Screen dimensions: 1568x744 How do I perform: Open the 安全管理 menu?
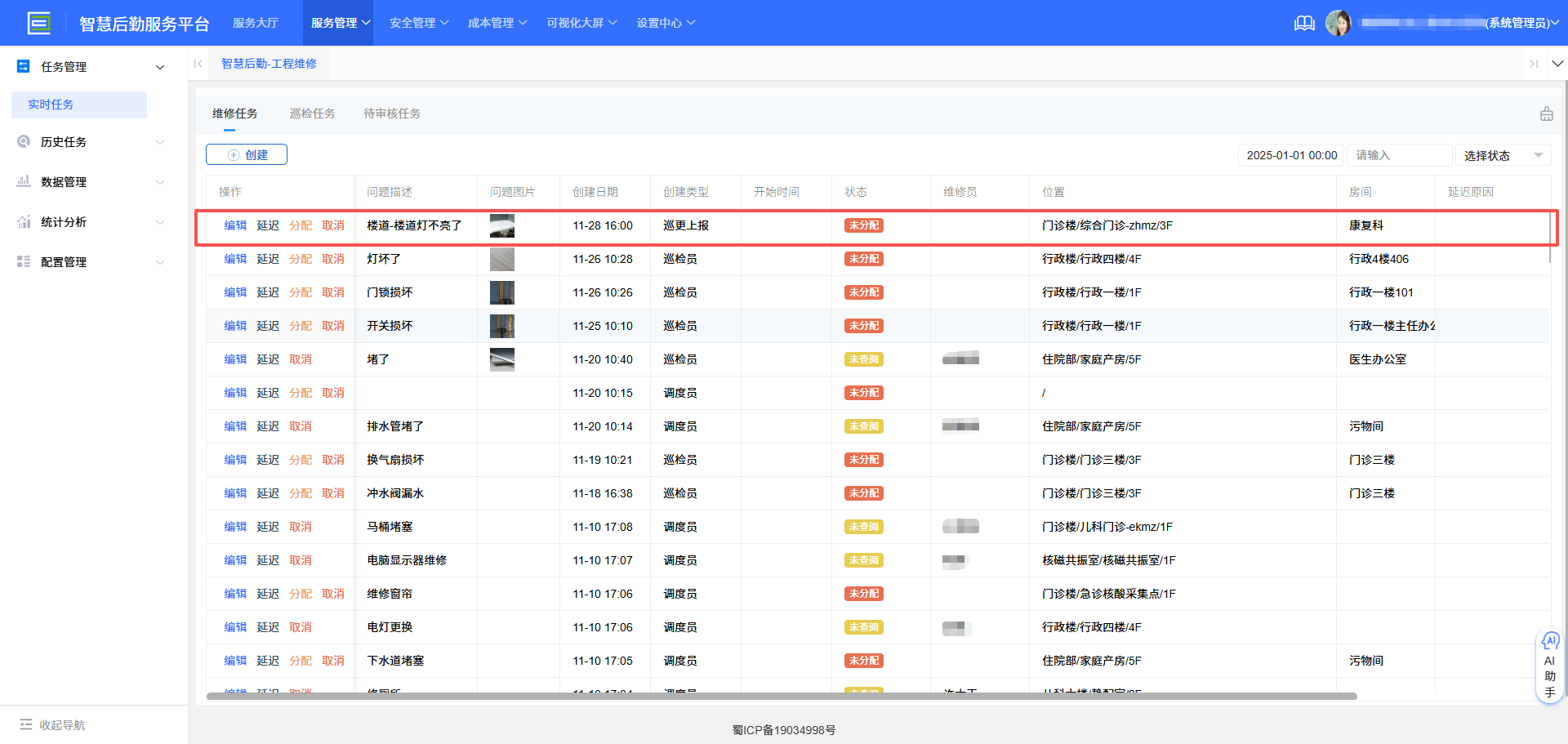(418, 23)
